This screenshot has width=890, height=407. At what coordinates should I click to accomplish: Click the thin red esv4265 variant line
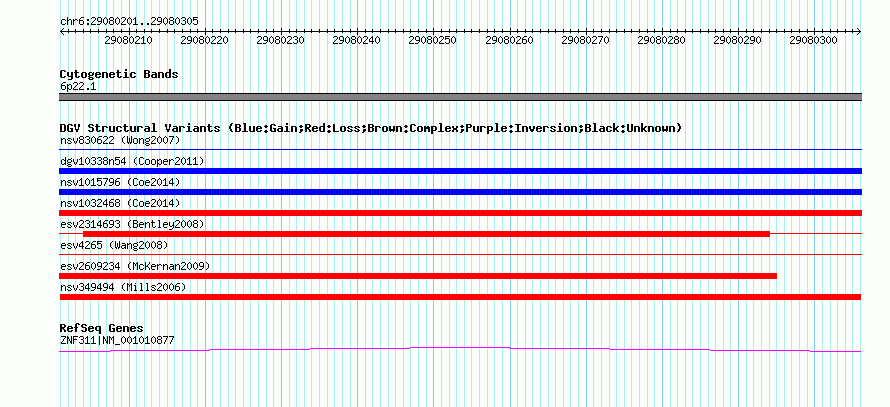460,255
